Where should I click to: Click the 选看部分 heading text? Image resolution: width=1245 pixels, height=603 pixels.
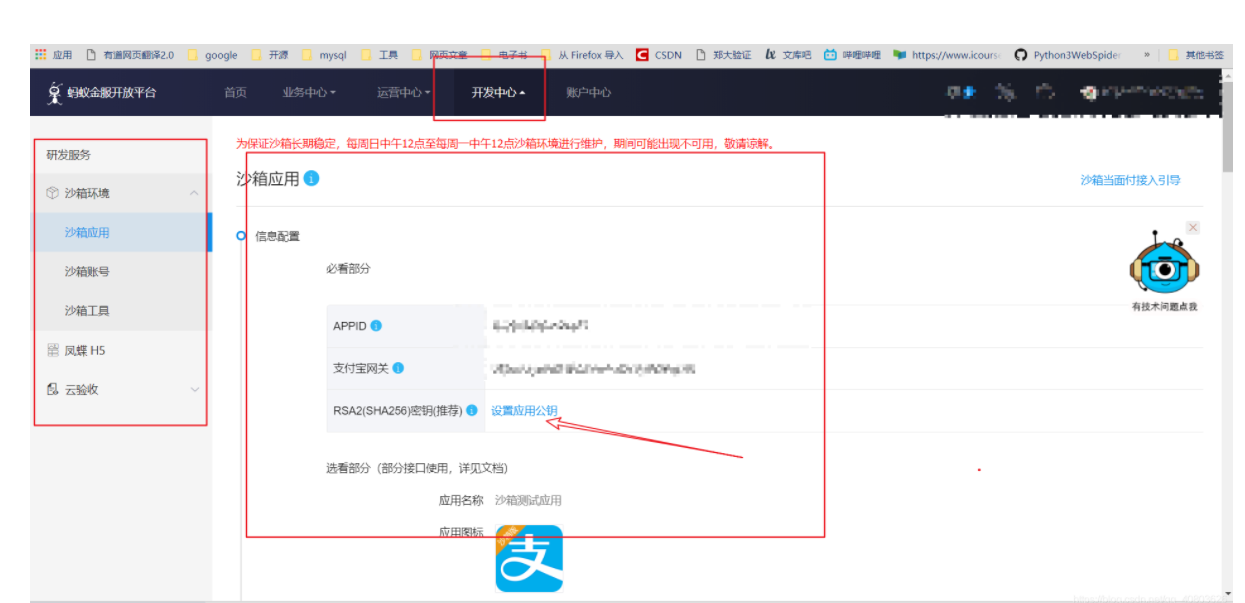coord(416,468)
